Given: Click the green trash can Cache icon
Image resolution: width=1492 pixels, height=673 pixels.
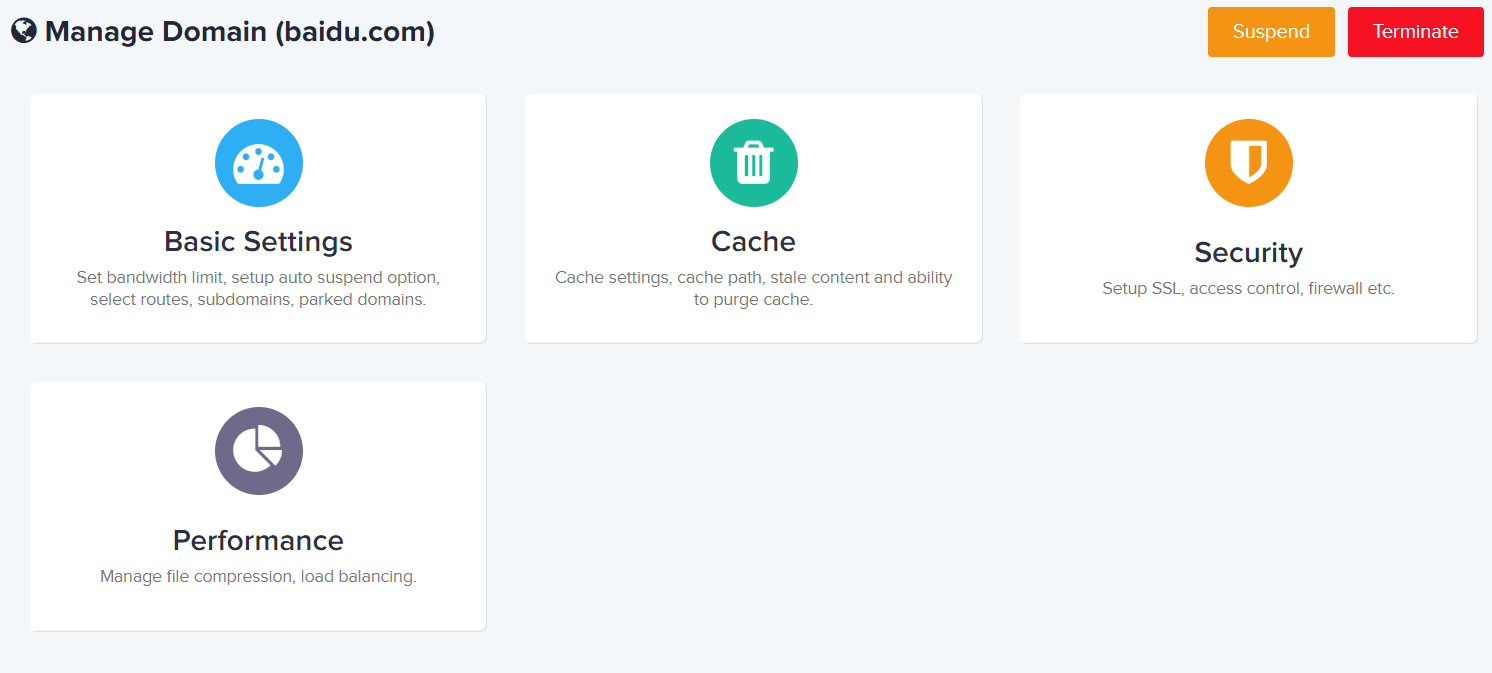Looking at the screenshot, I should click(x=753, y=163).
